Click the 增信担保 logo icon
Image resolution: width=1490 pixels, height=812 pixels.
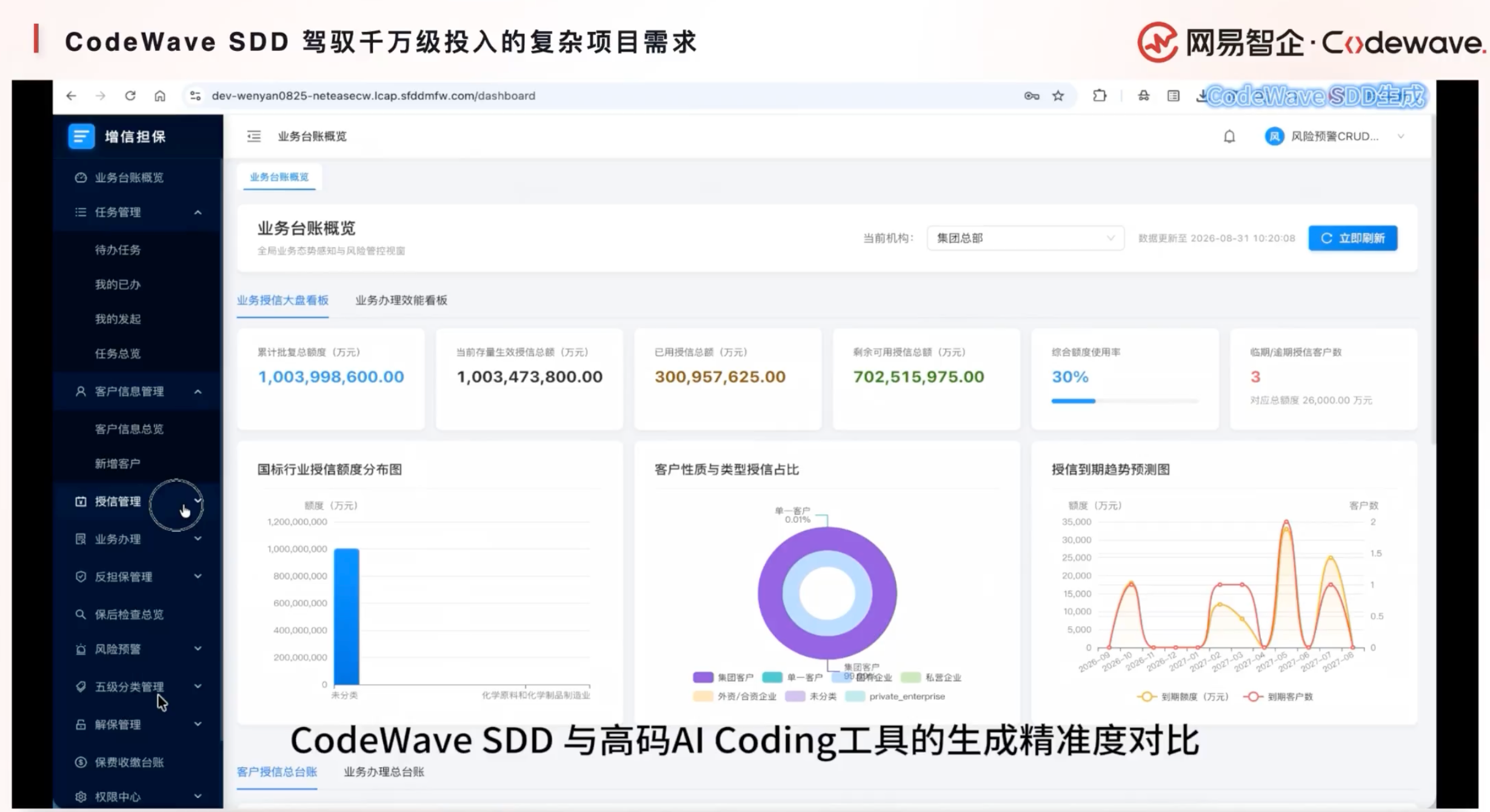click(81, 136)
